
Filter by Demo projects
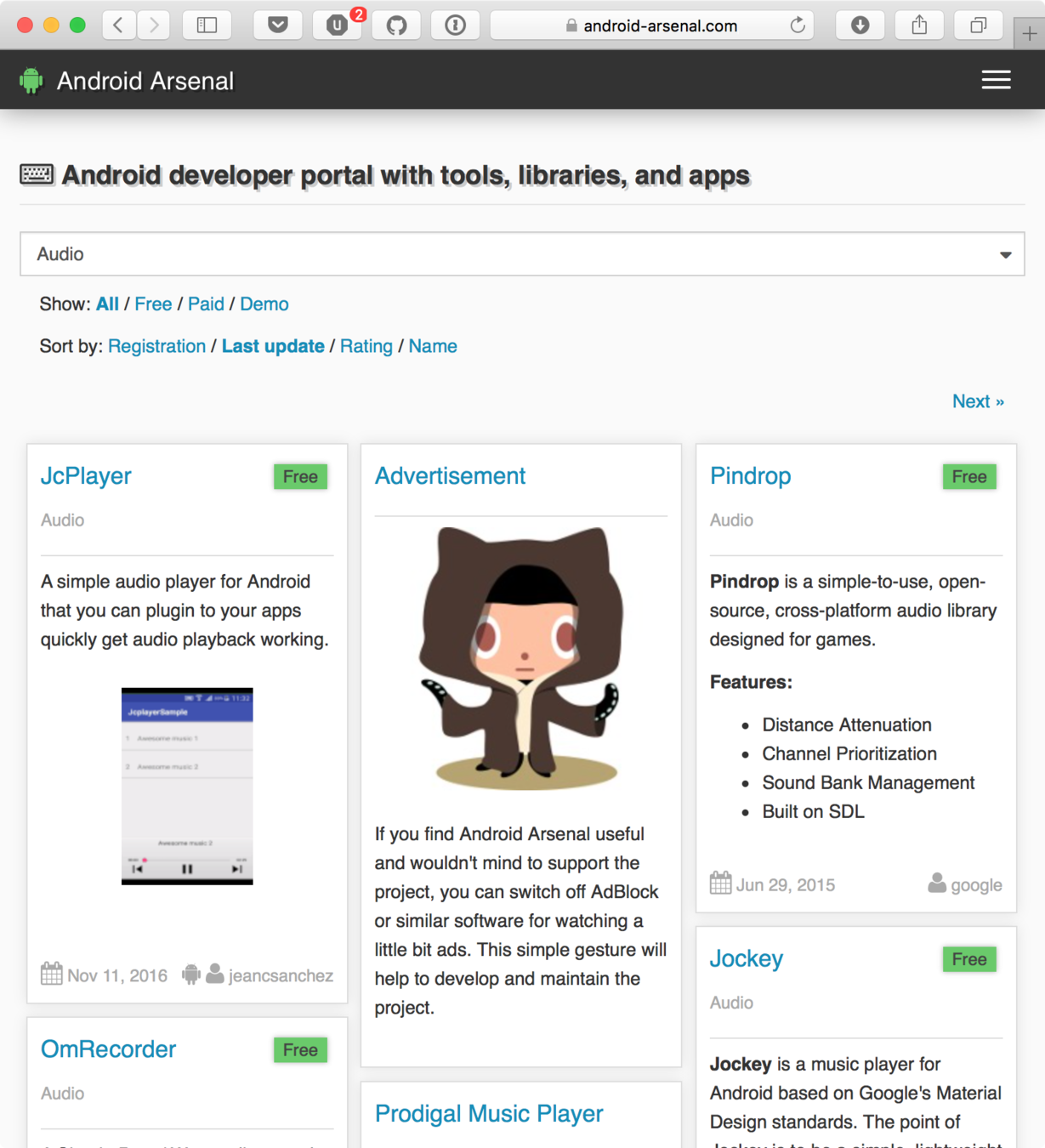264,304
